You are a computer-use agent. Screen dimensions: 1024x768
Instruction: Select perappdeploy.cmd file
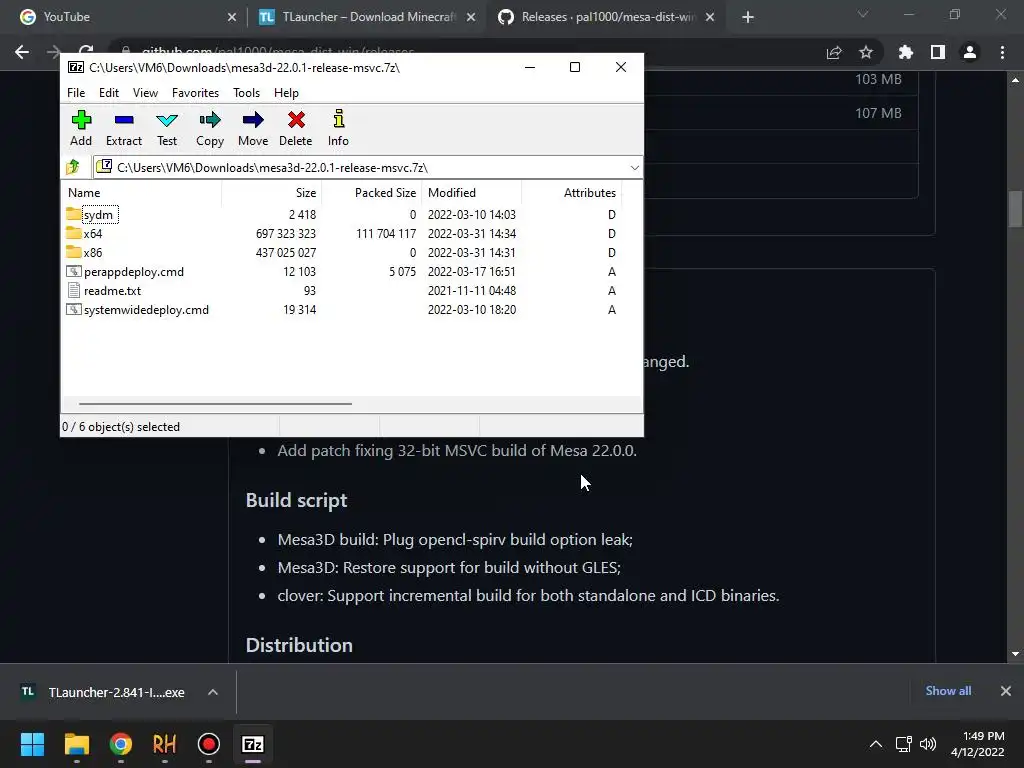coord(125,272)
